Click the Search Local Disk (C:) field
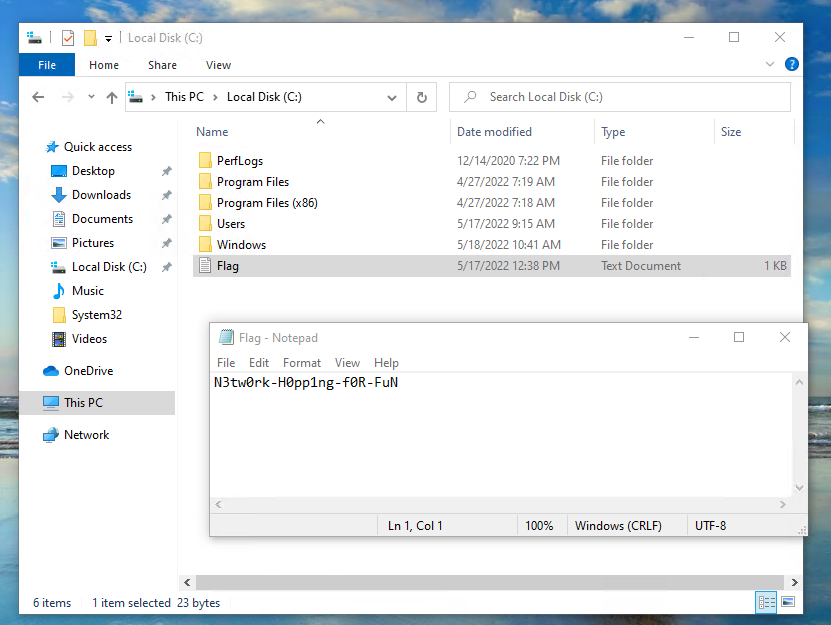This screenshot has height=625, width=831. click(x=620, y=97)
